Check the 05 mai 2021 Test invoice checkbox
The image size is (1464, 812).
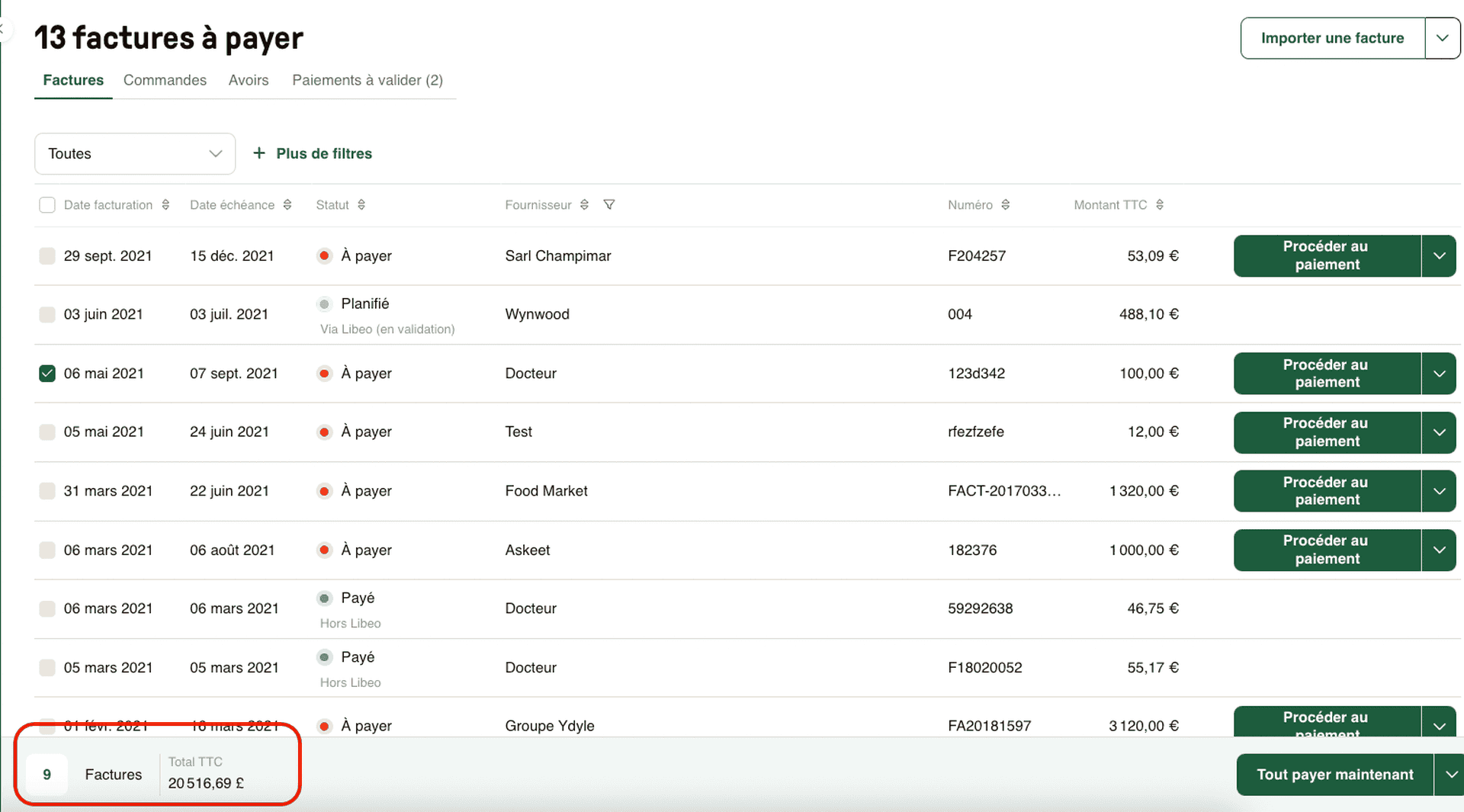(x=47, y=432)
